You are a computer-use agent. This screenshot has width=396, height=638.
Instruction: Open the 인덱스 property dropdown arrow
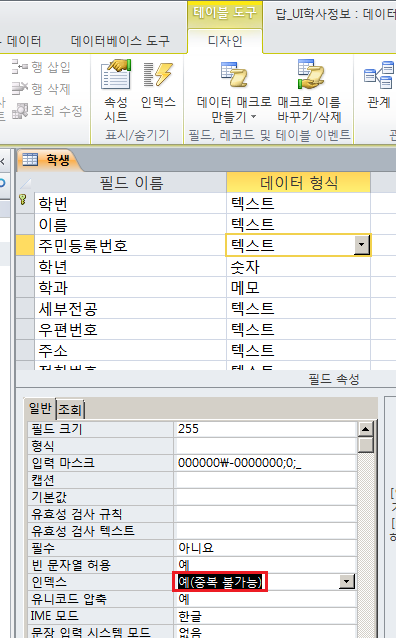[x=347, y=581]
